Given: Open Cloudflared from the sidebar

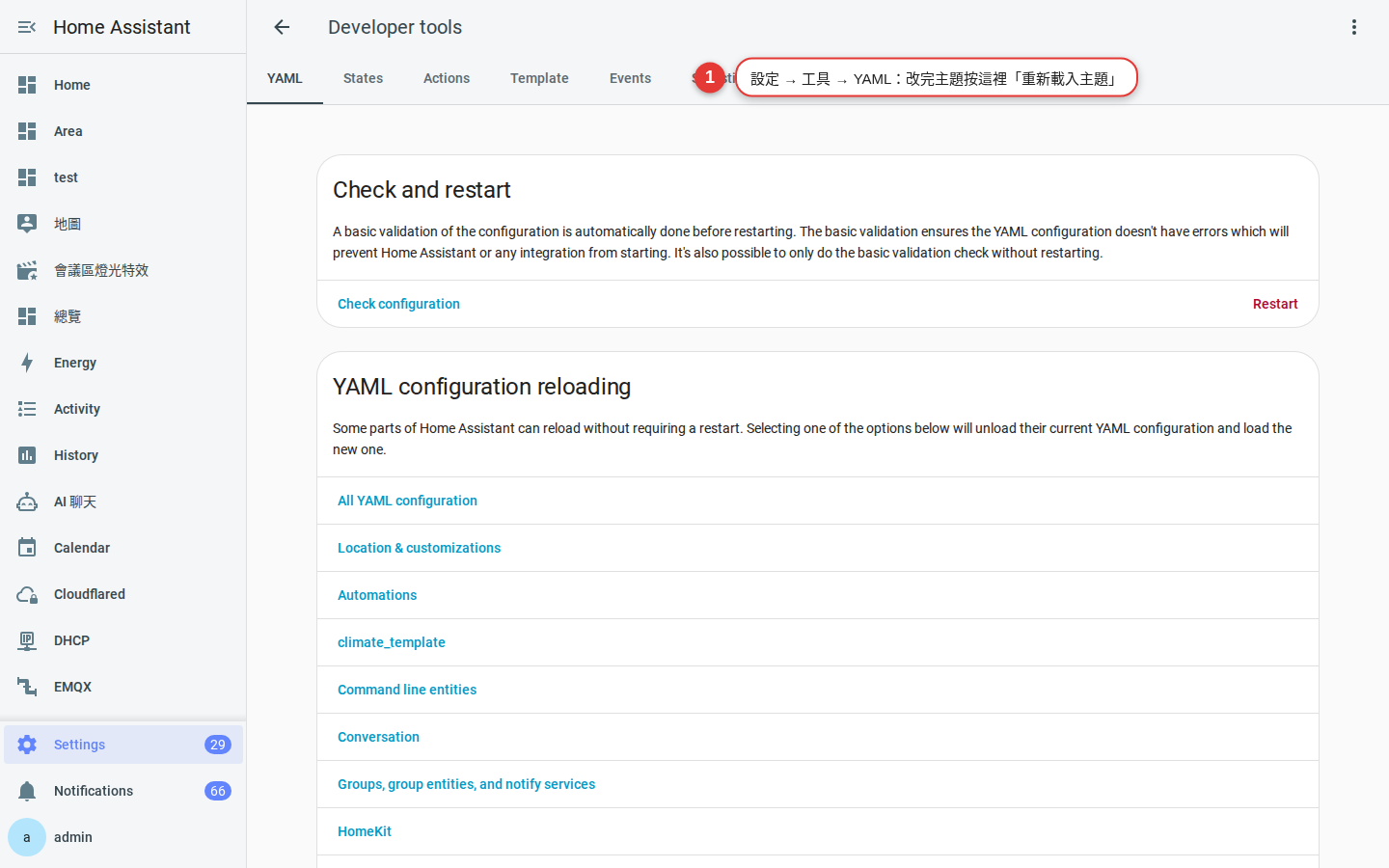Looking at the screenshot, I should [x=123, y=594].
